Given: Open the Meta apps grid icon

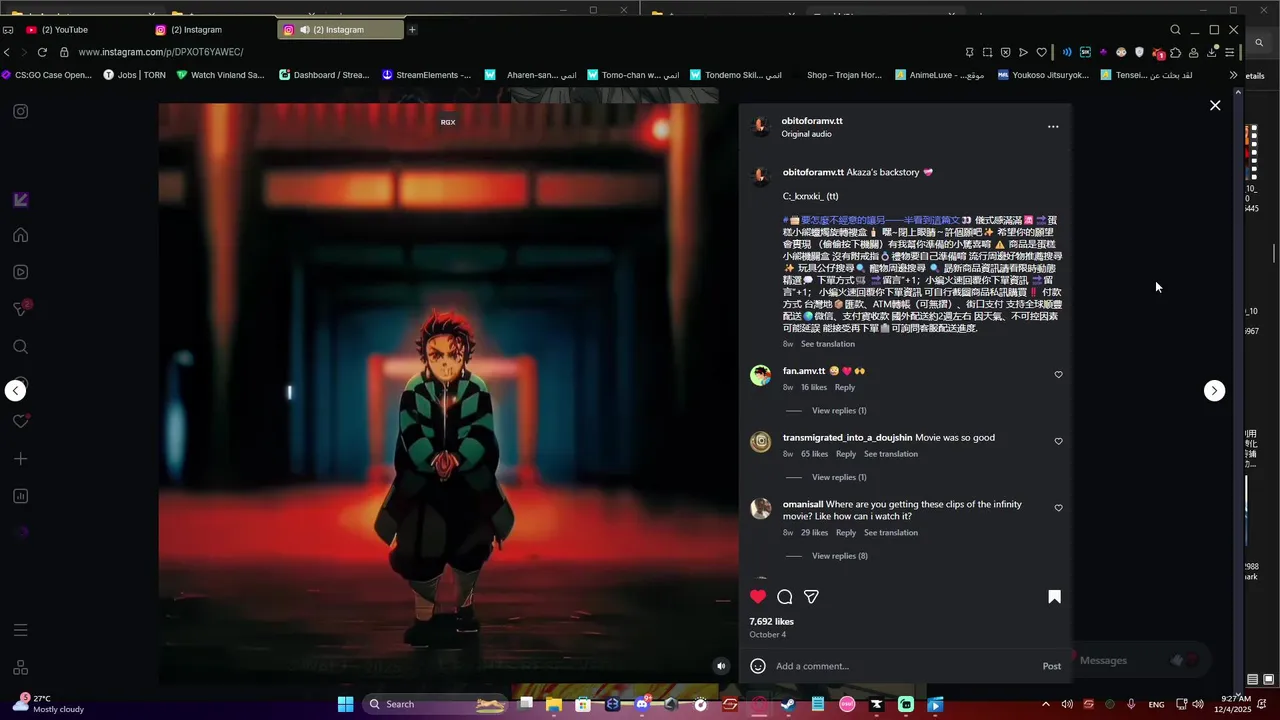Looking at the screenshot, I should tap(20, 668).
